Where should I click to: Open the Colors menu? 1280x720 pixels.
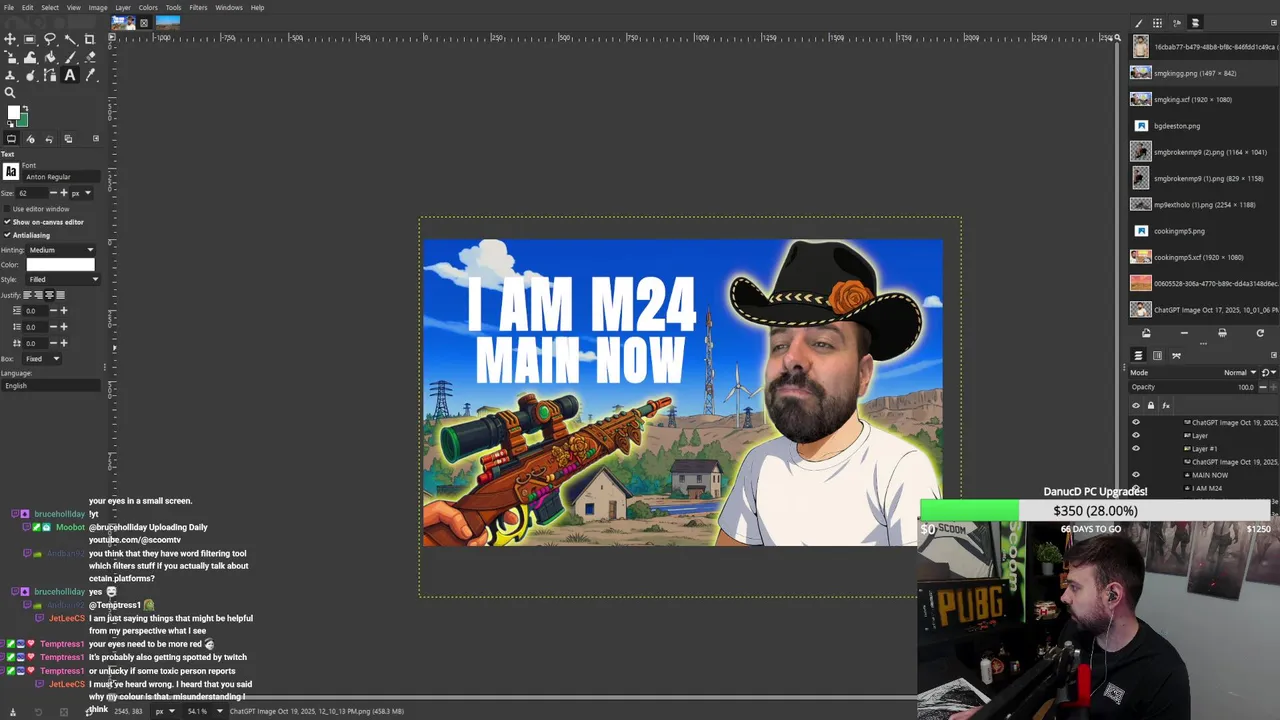click(x=148, y=7)
